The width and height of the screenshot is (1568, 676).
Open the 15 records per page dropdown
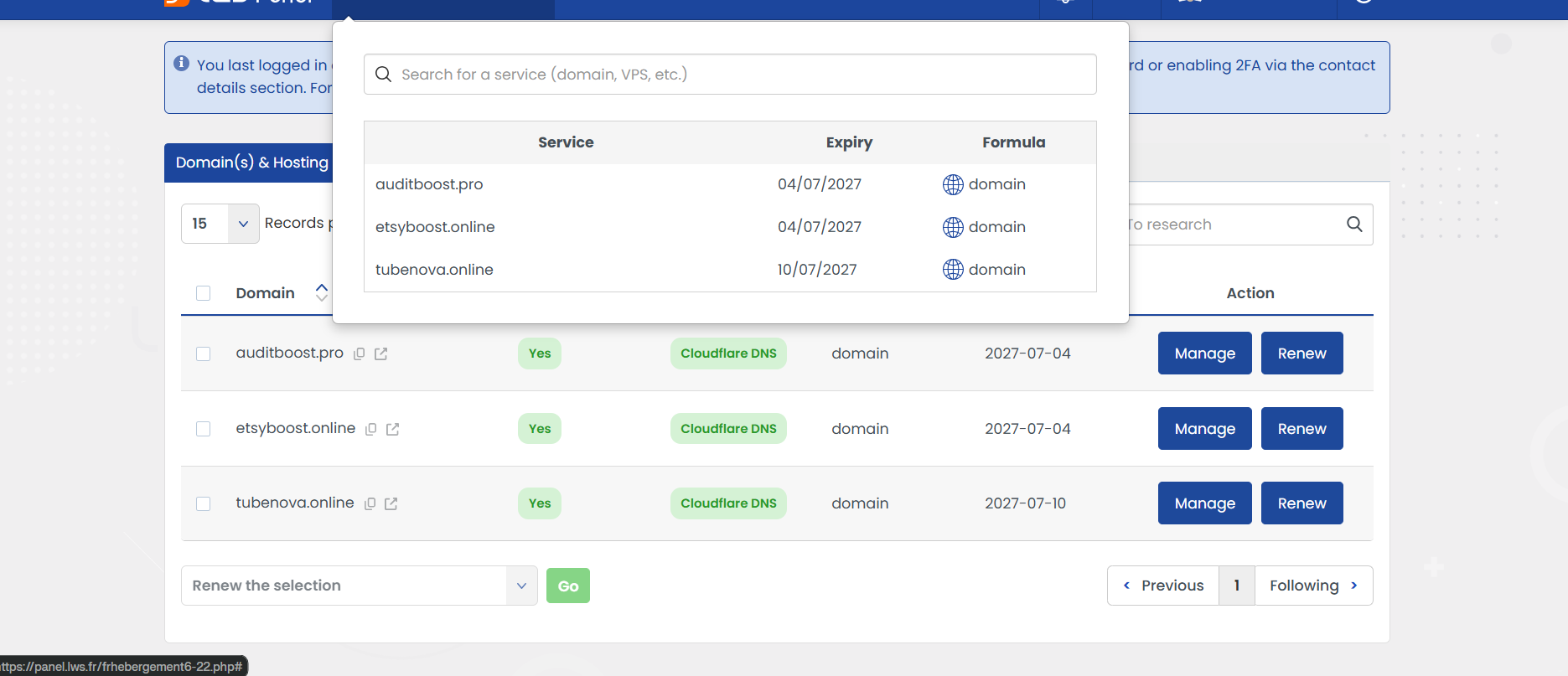pos(220,224)
